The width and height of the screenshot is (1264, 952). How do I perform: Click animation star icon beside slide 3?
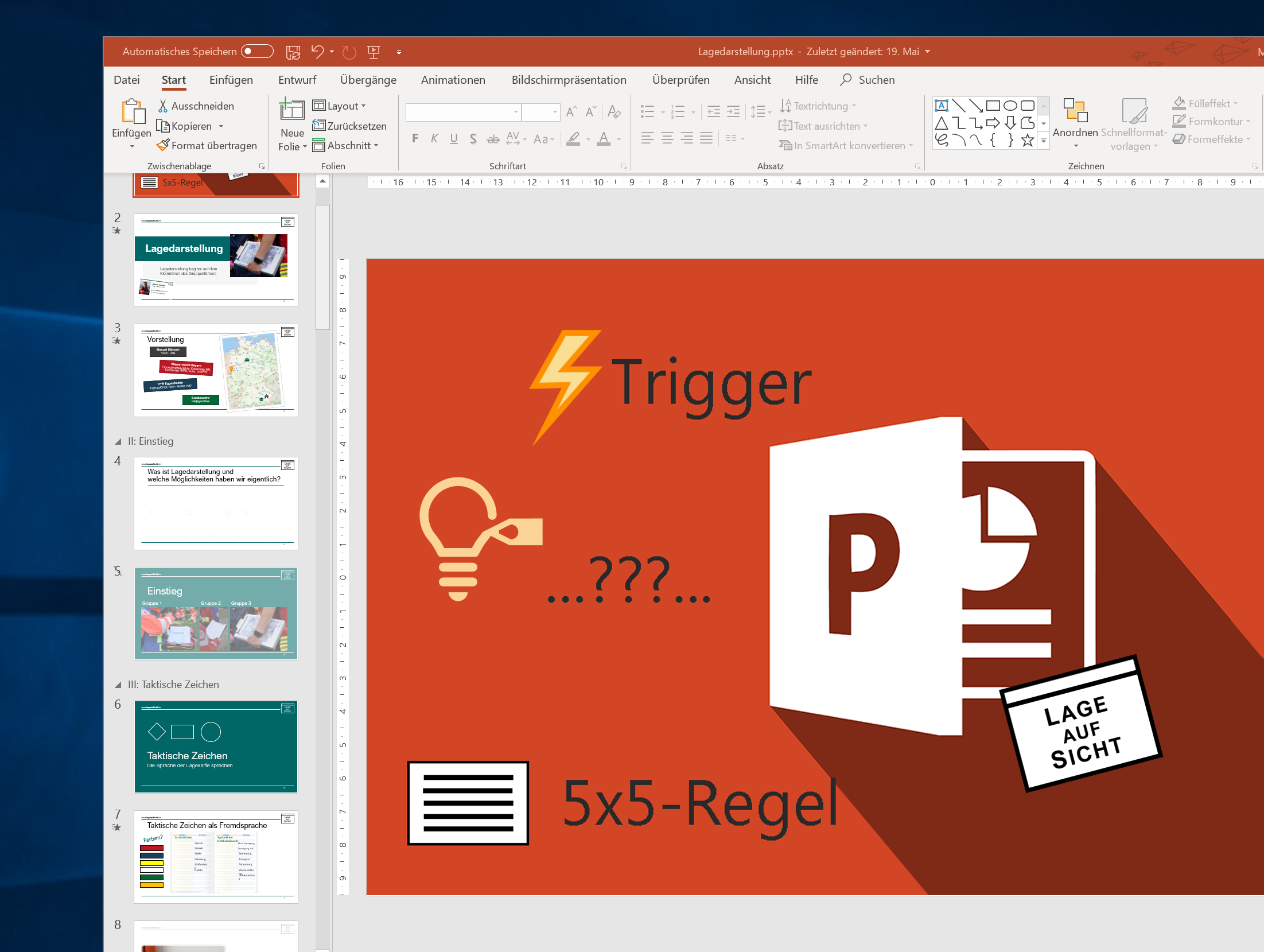117,341
